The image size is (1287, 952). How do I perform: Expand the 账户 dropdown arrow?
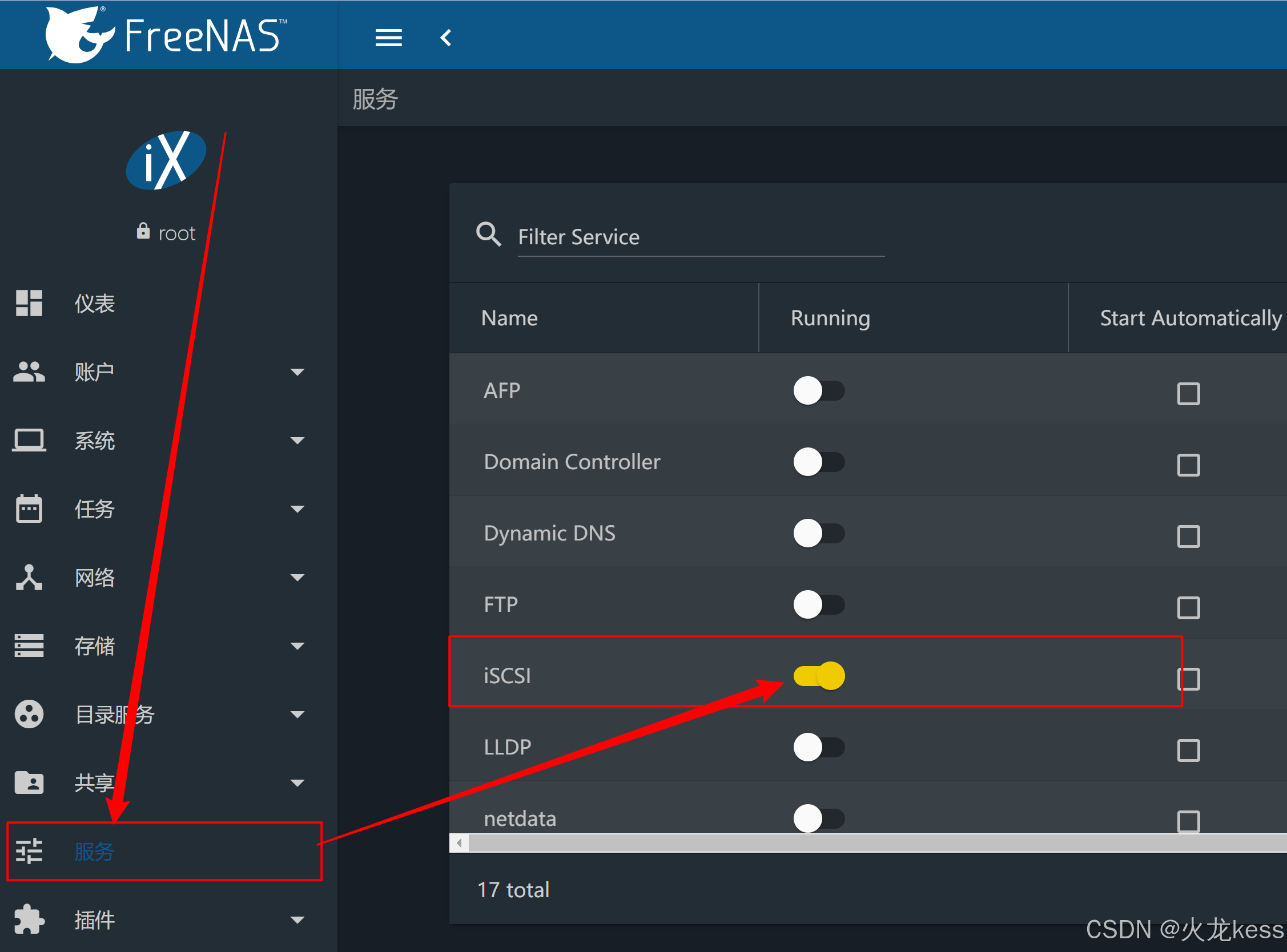(297, 372)
